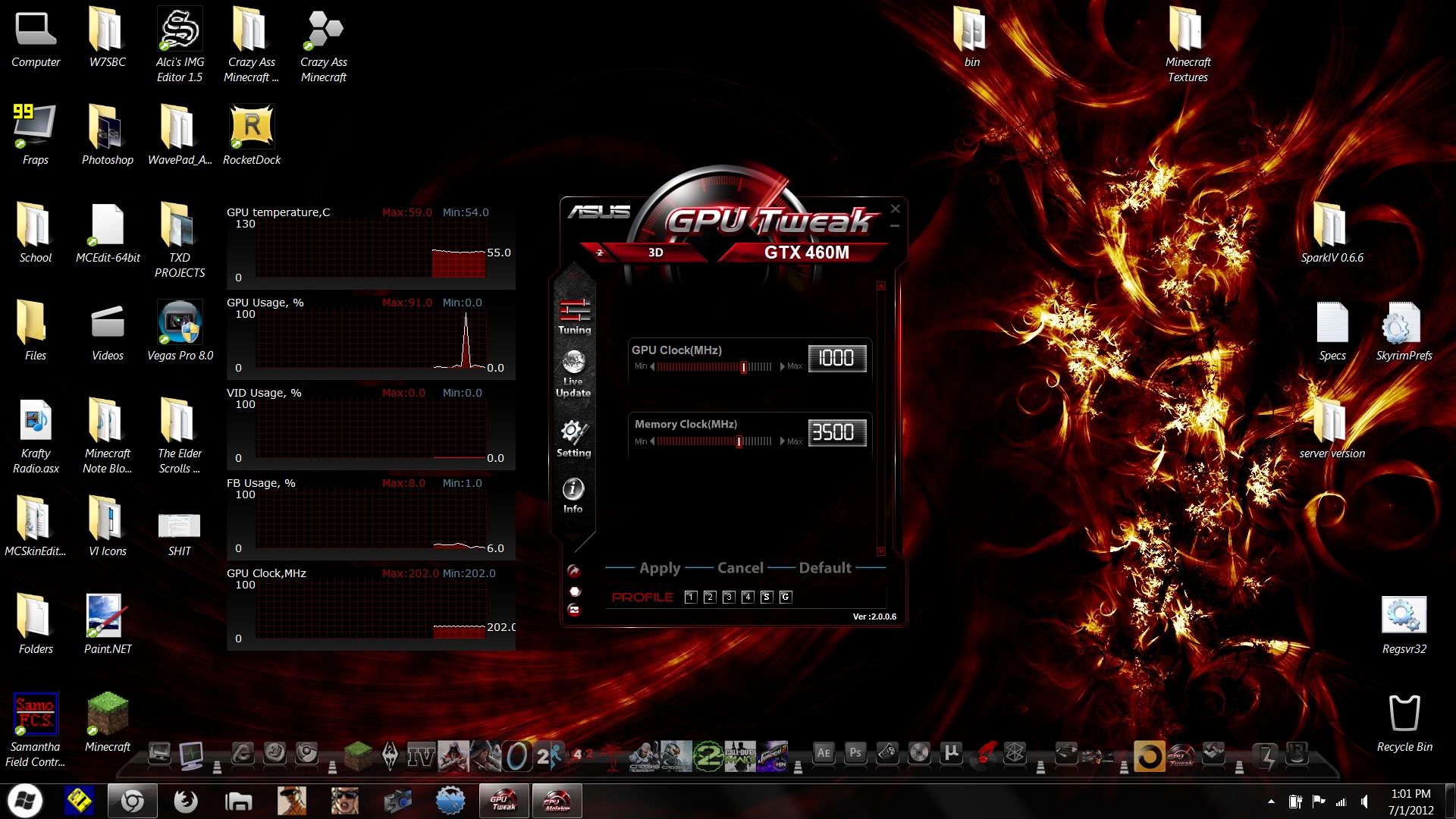Open Live Update in GPU Tweak
Viewport: 1456px width, 819px height.
[x=573, y=374]
